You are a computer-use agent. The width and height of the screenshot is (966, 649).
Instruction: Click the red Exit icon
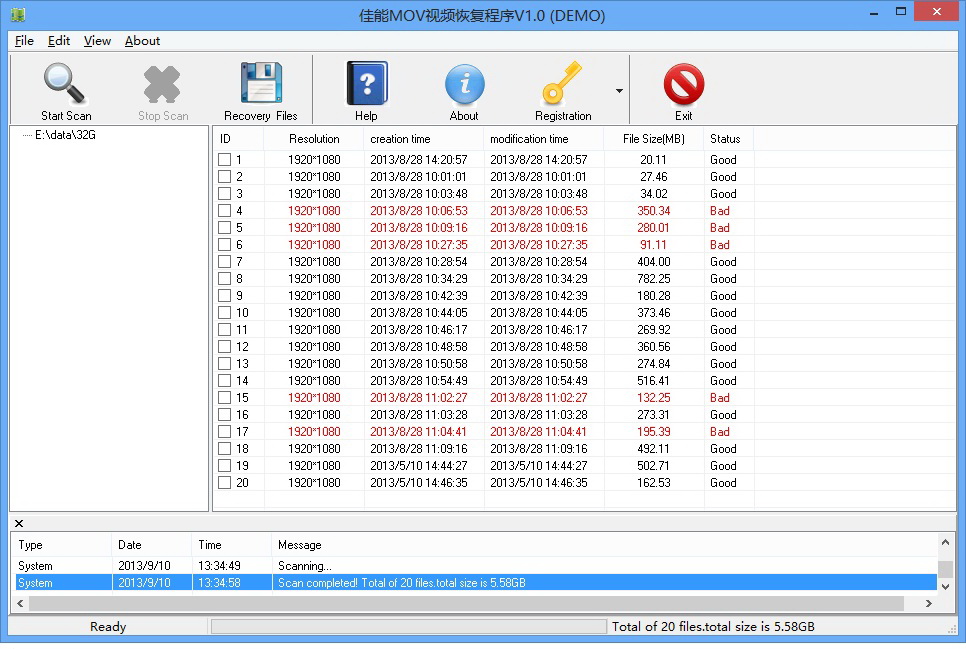pos(684,84)
